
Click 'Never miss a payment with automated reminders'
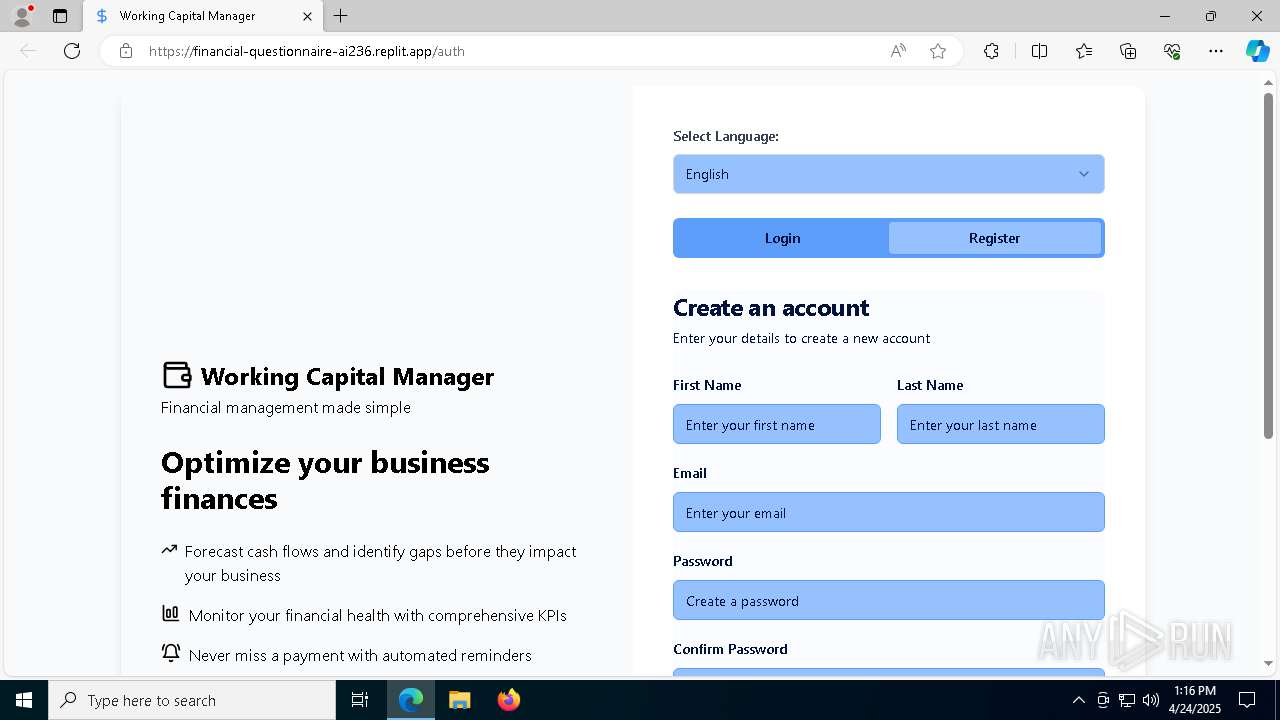click(x=360, y=655)
